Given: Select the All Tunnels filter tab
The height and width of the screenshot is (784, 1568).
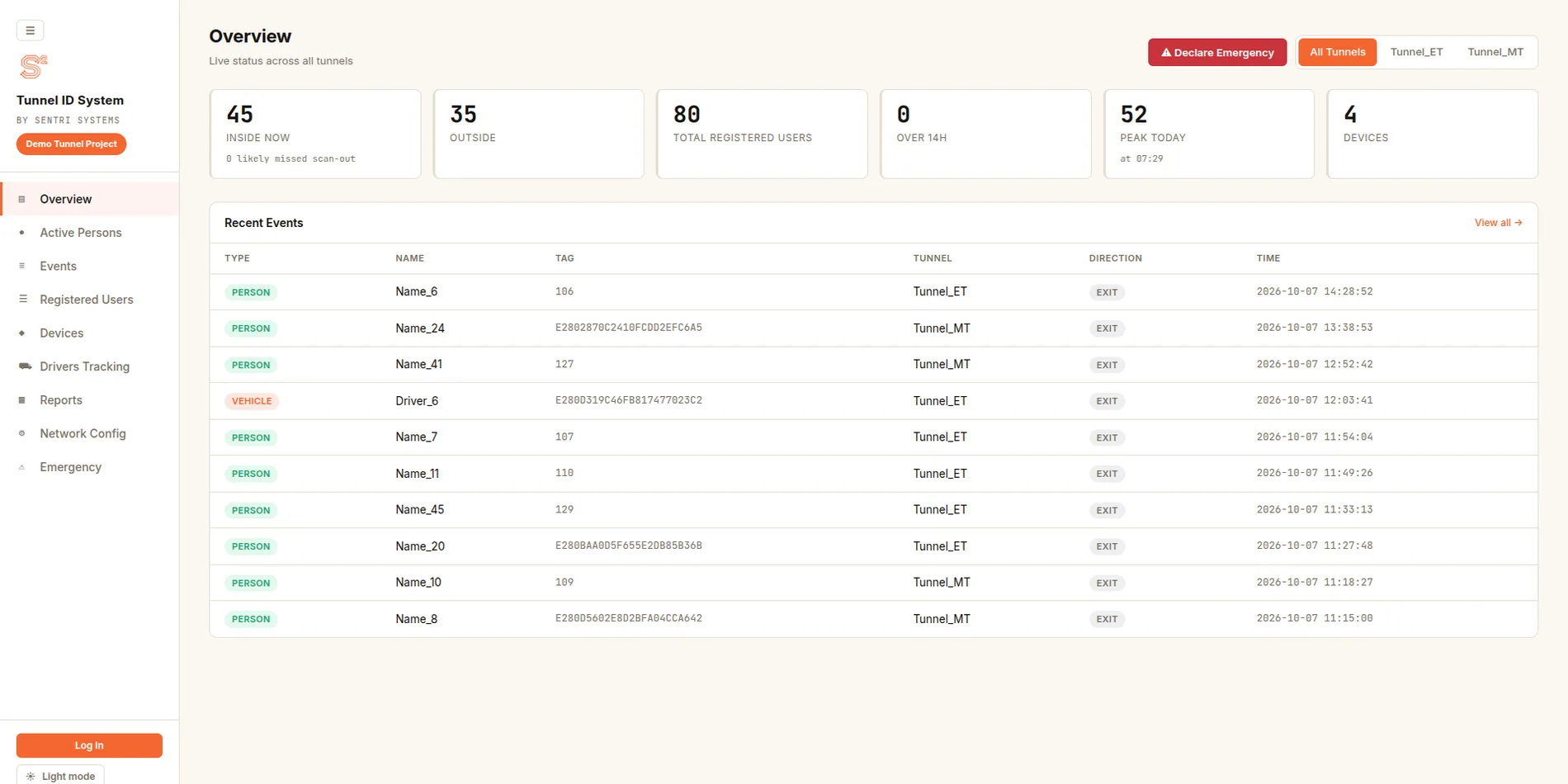Looking at the screenshot, I should click(x=1337, y=52).
